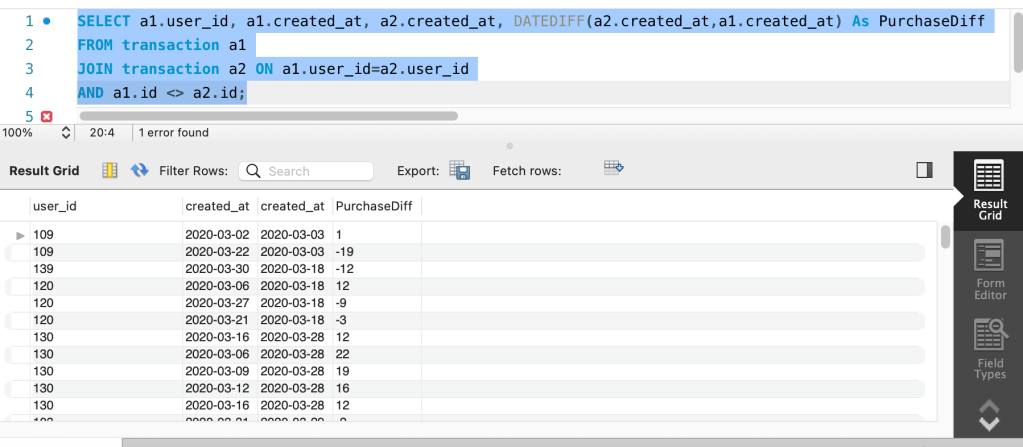Open the Field Types view
The height and width of the screenshot is (447, 1023).
click(x=989, y=349)
